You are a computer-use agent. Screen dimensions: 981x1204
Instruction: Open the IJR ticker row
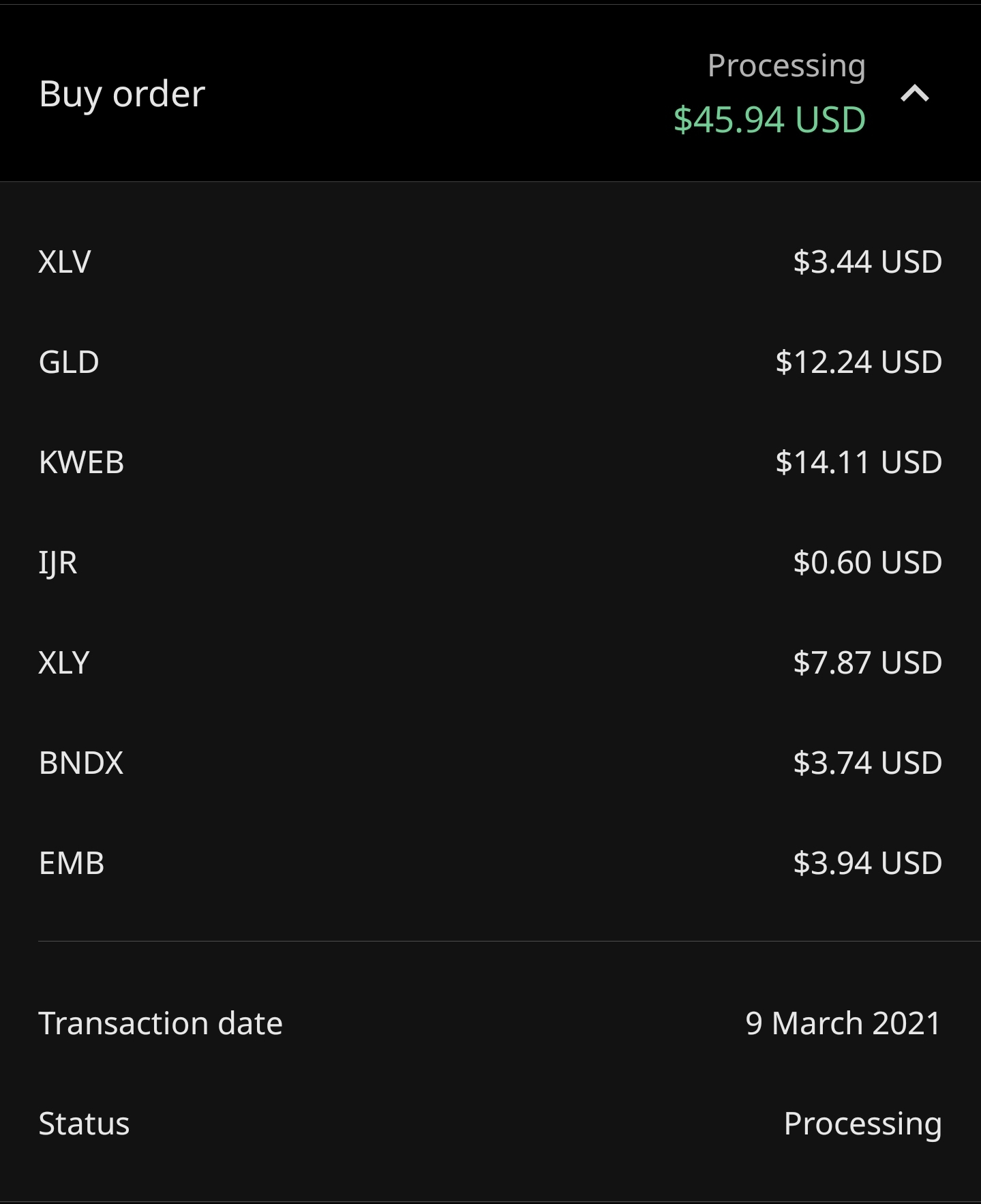coord(490,562)
